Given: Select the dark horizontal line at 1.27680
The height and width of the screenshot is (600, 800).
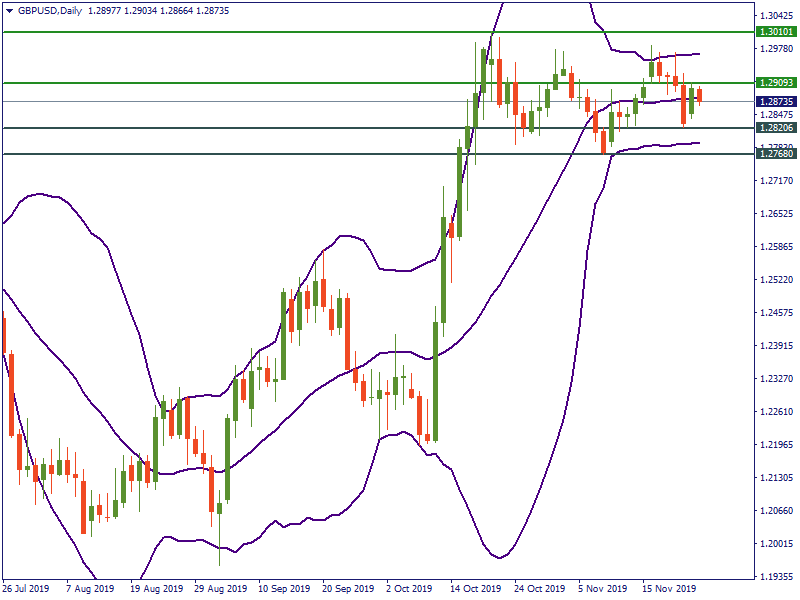Looking at the screenshot, I should coord(300,154).
